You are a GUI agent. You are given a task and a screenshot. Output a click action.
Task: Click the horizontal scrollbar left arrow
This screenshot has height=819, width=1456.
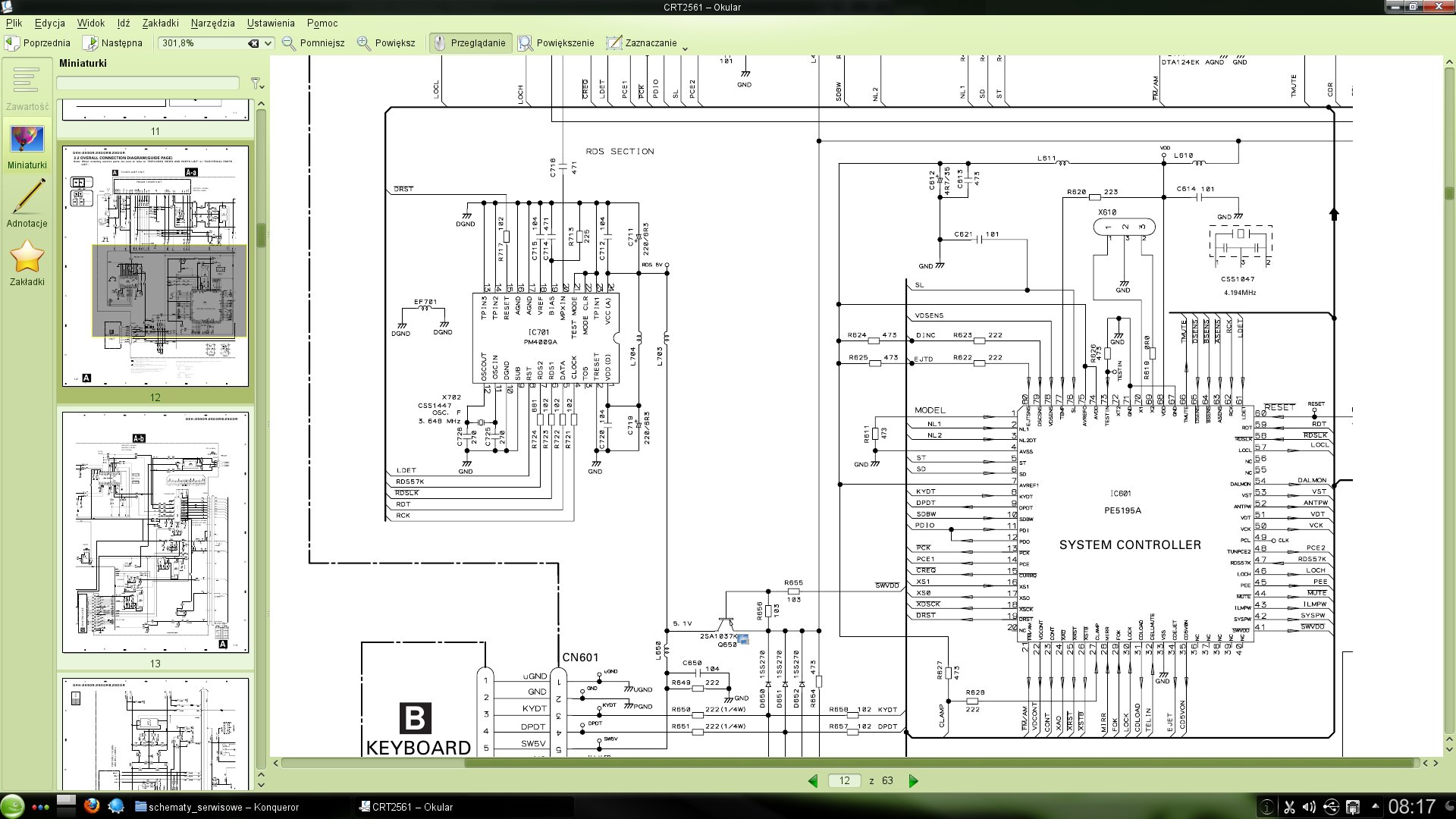pos(275,763)
